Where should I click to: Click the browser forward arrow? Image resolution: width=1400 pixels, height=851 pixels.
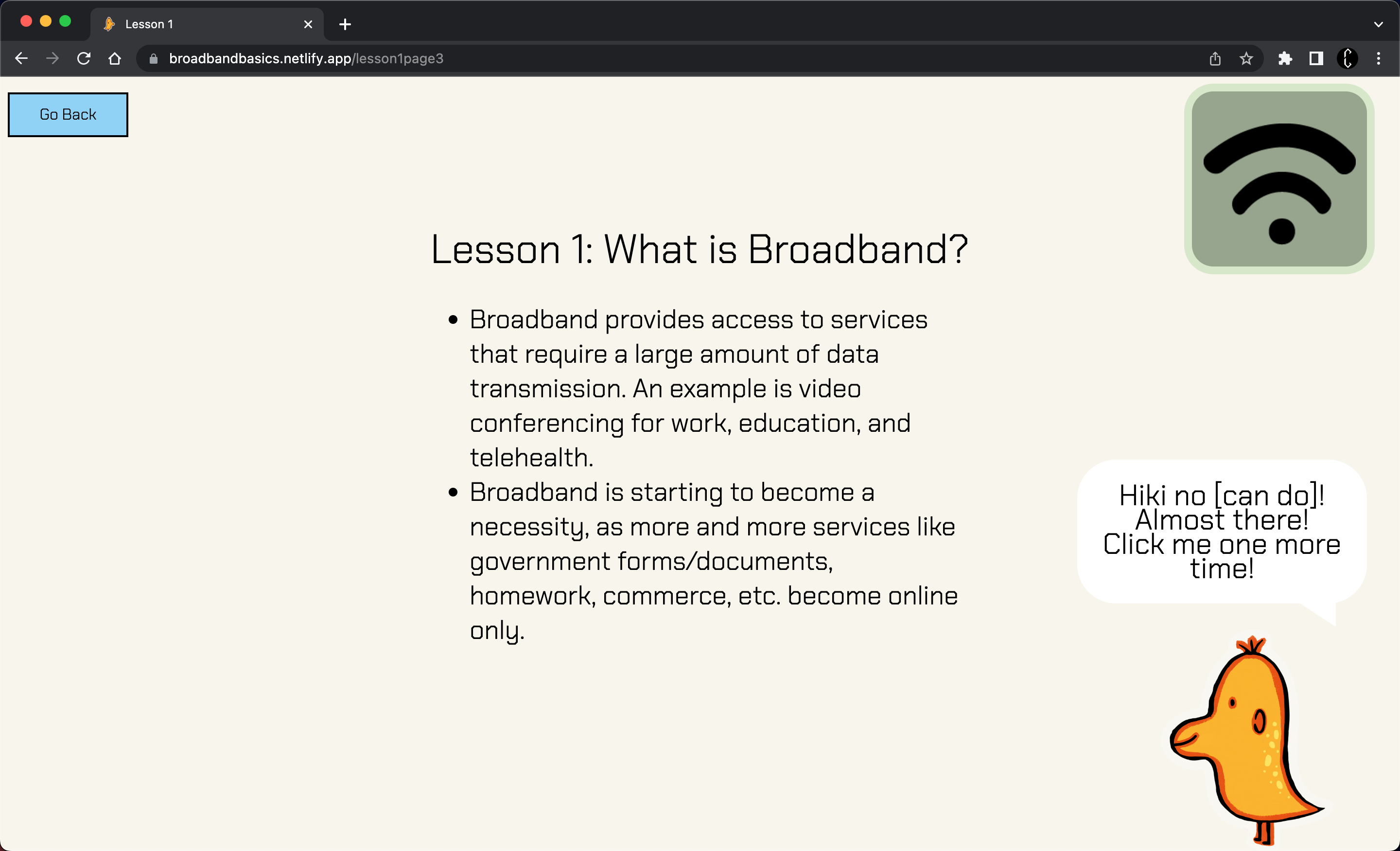(x=52, y=58)
